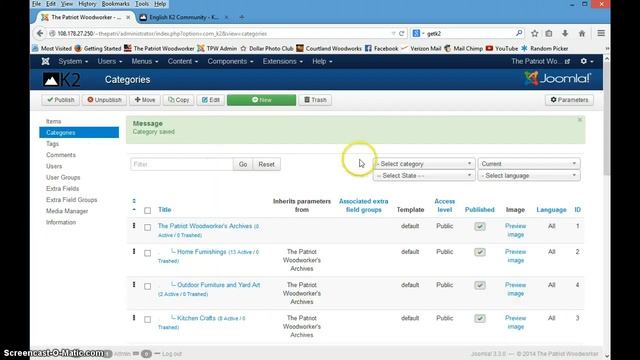The height and width of the screenshot is (360, 640).
Task: Open the Firefox History menu
Action: click(87, 4)
